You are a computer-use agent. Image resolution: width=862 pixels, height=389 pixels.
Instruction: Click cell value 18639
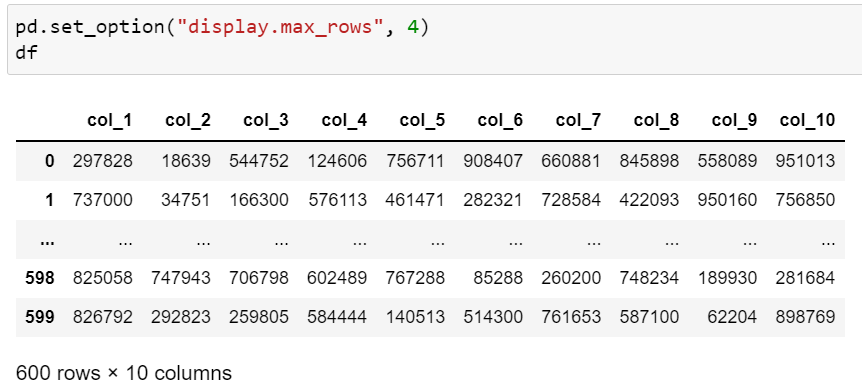185,161
